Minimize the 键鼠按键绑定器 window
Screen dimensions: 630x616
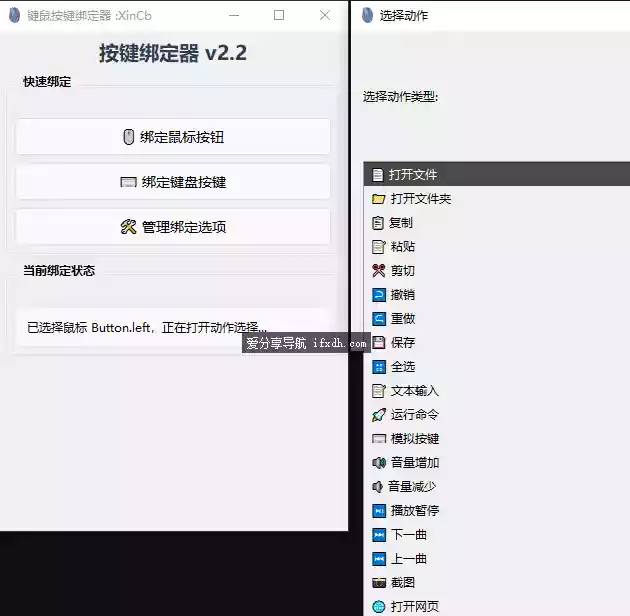pyautogui.click(x=234, y=15)
